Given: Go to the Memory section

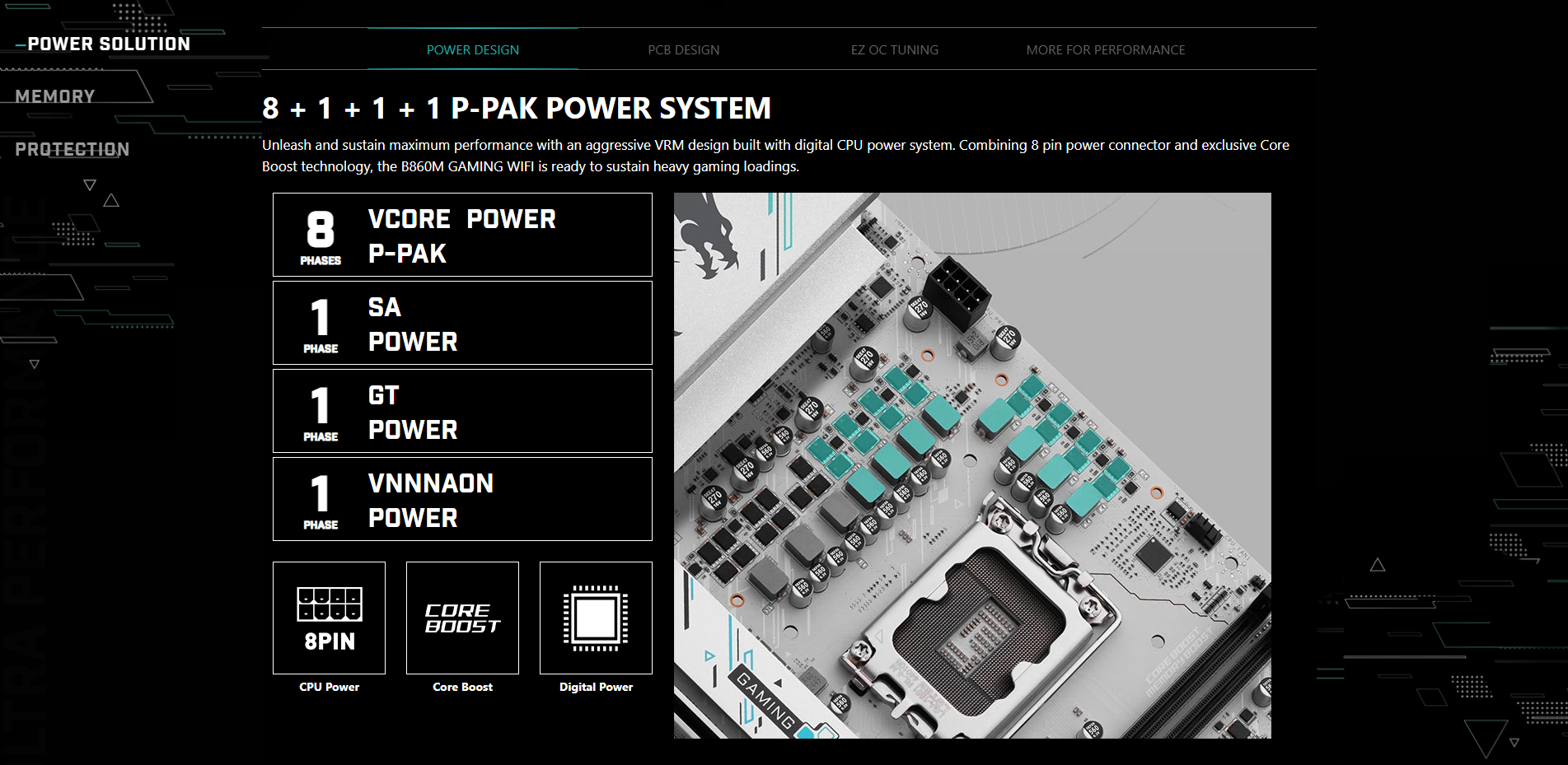Looking at the screenshot, I should tap(55, 96).
